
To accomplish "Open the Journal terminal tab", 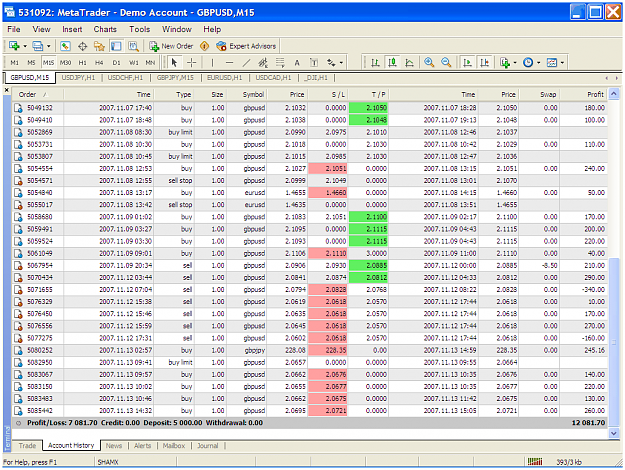I will [207, 446].
